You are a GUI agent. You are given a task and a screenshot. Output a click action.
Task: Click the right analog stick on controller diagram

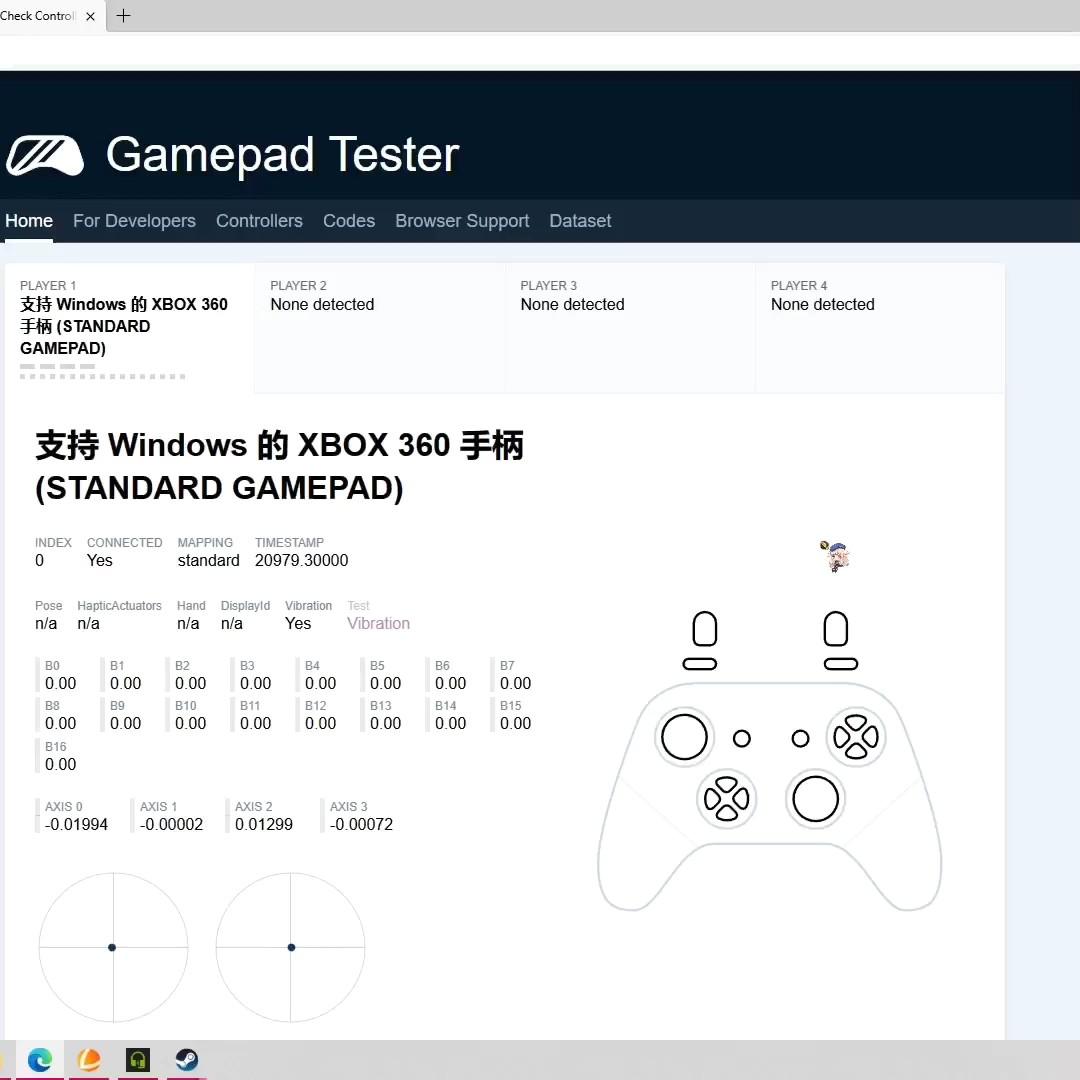pyautogui.click(x=815, y=799)
